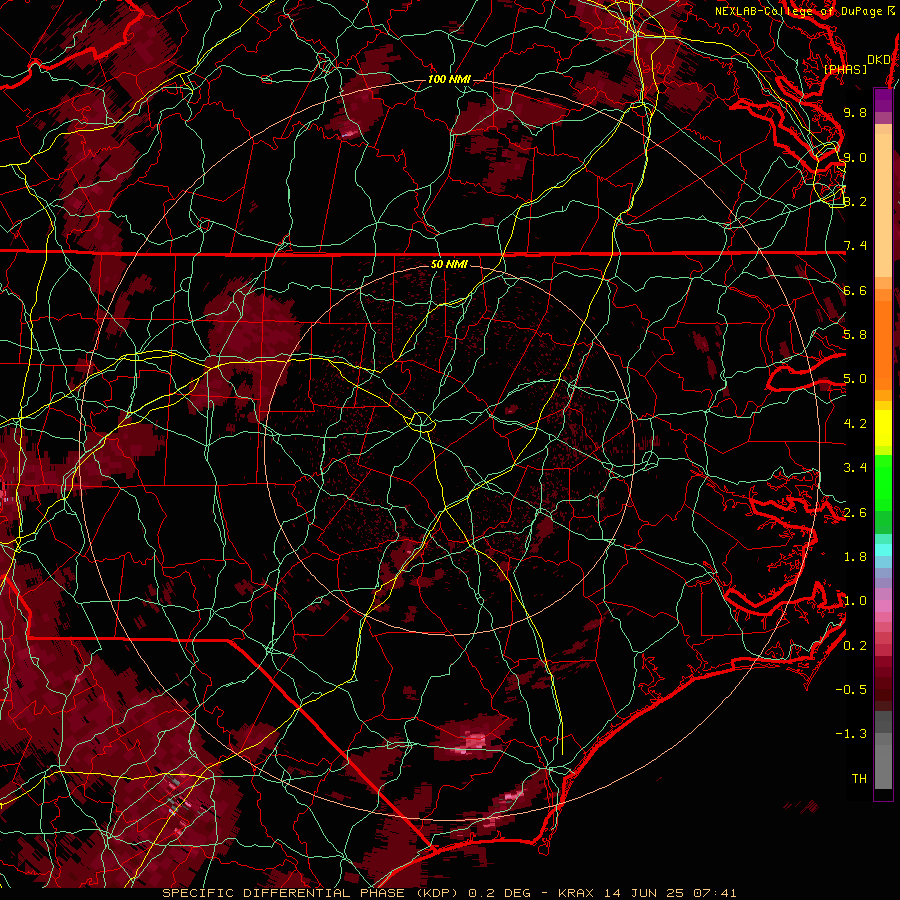The height and width of the screenshot is (900, 900).
Task: Click the [PHAS] units label
Action: tap(845, 70)
